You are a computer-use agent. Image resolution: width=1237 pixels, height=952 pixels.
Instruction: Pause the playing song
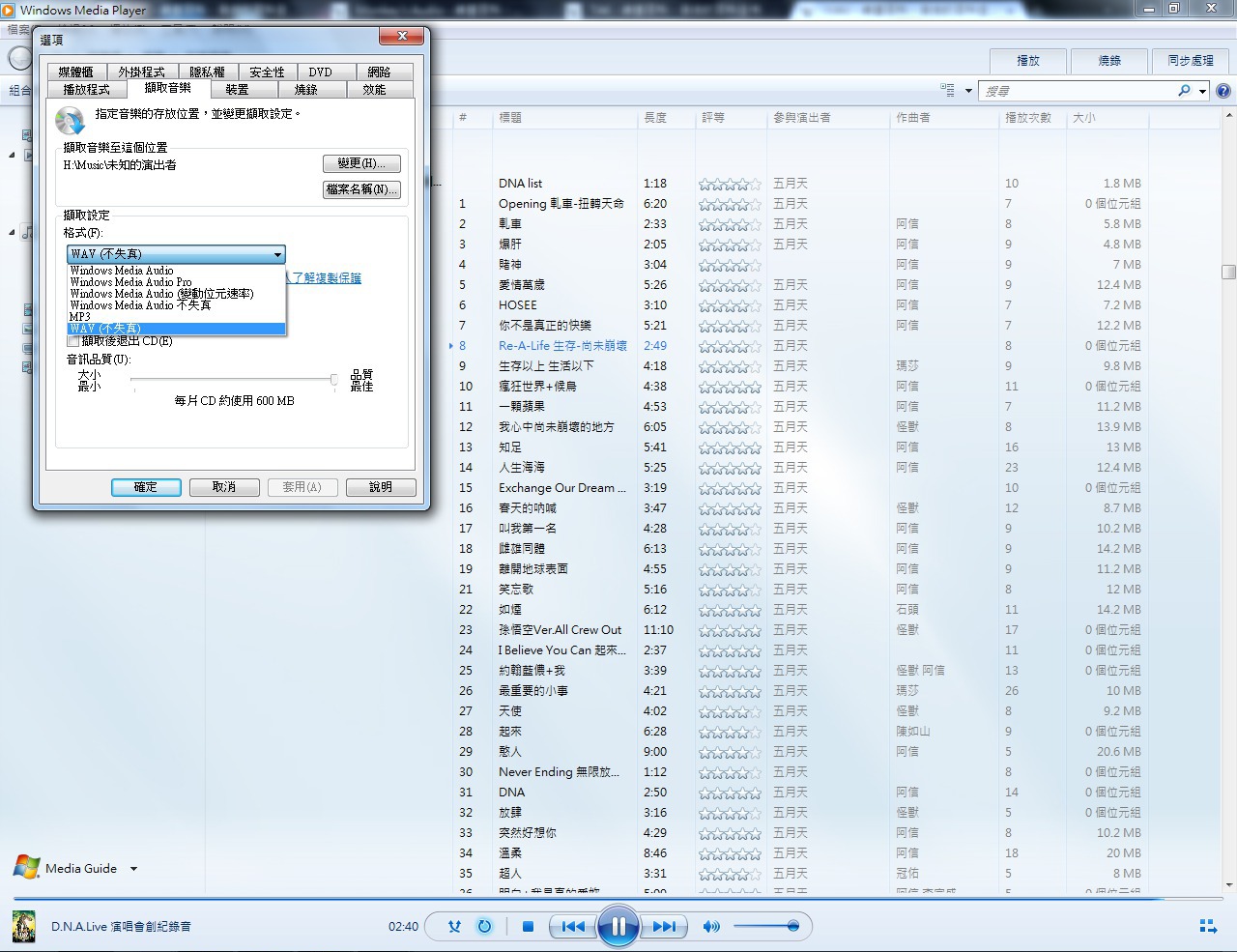[618, 926]
